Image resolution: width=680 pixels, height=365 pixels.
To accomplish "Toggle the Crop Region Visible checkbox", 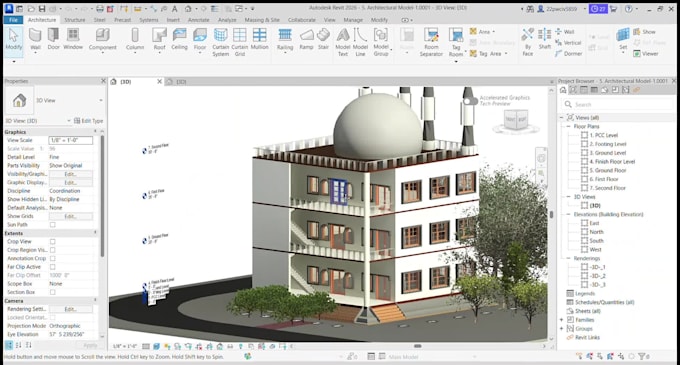I will (x=52, y=250).
